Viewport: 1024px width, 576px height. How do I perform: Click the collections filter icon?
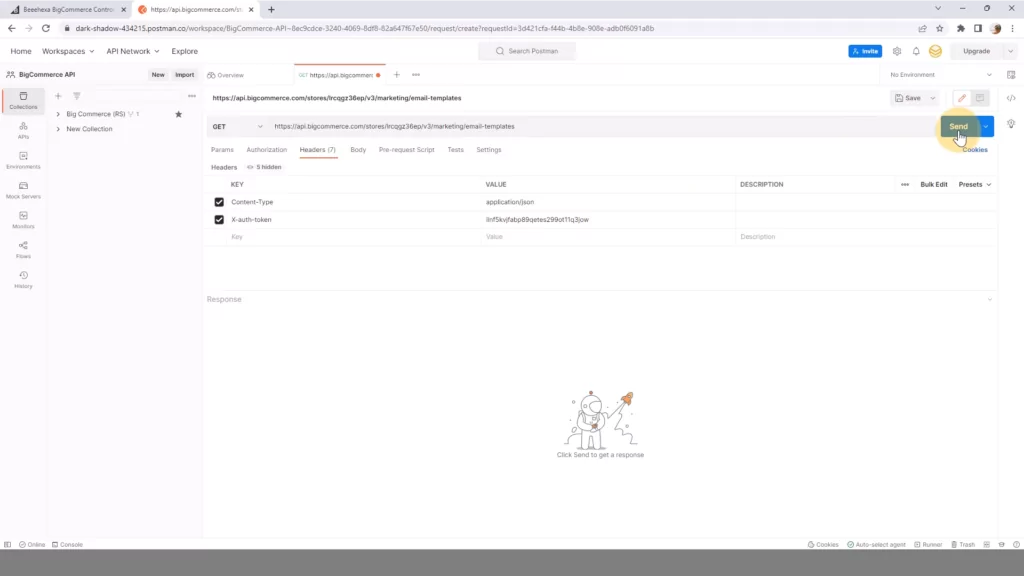(76, 96)
